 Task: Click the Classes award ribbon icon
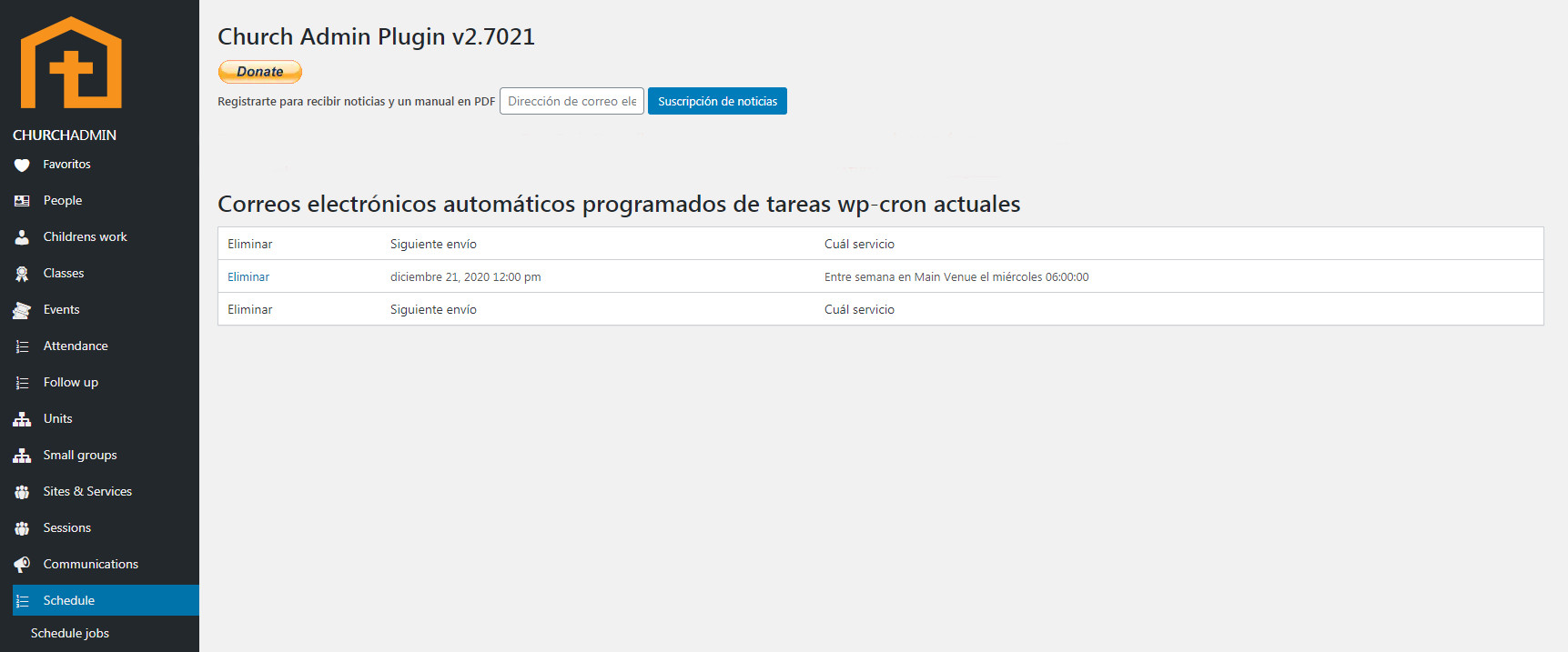tap(22, 274)
